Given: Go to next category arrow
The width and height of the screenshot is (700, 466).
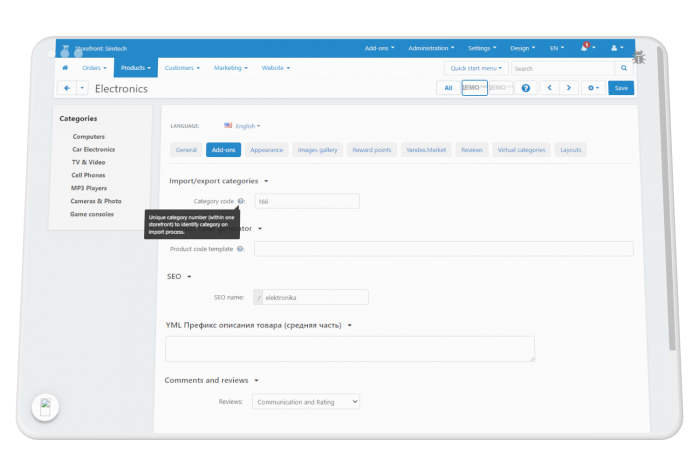Looking at the screenshot, I should 569,88.
